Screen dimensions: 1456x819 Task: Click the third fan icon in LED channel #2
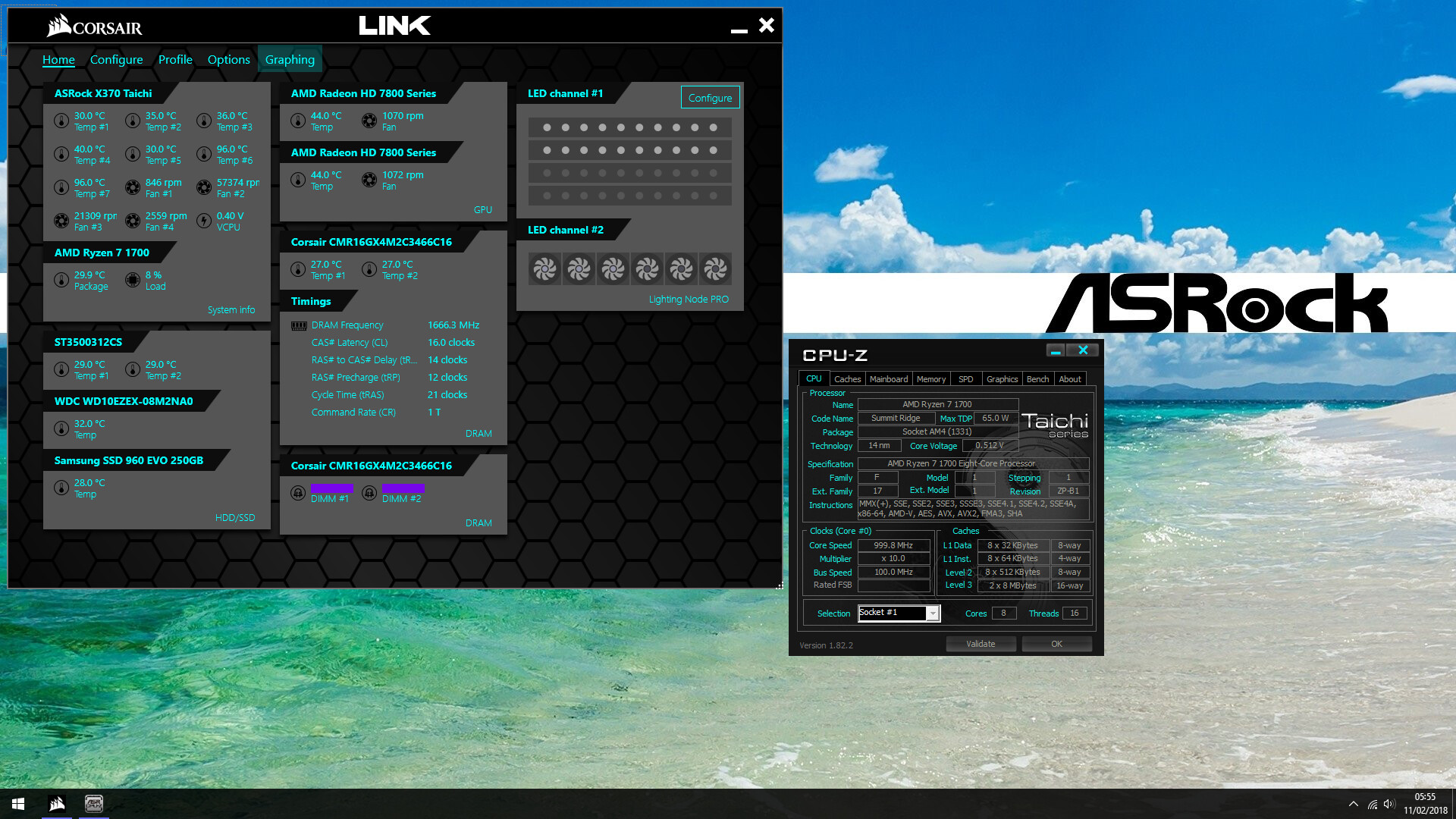click(x=613, y=268)
